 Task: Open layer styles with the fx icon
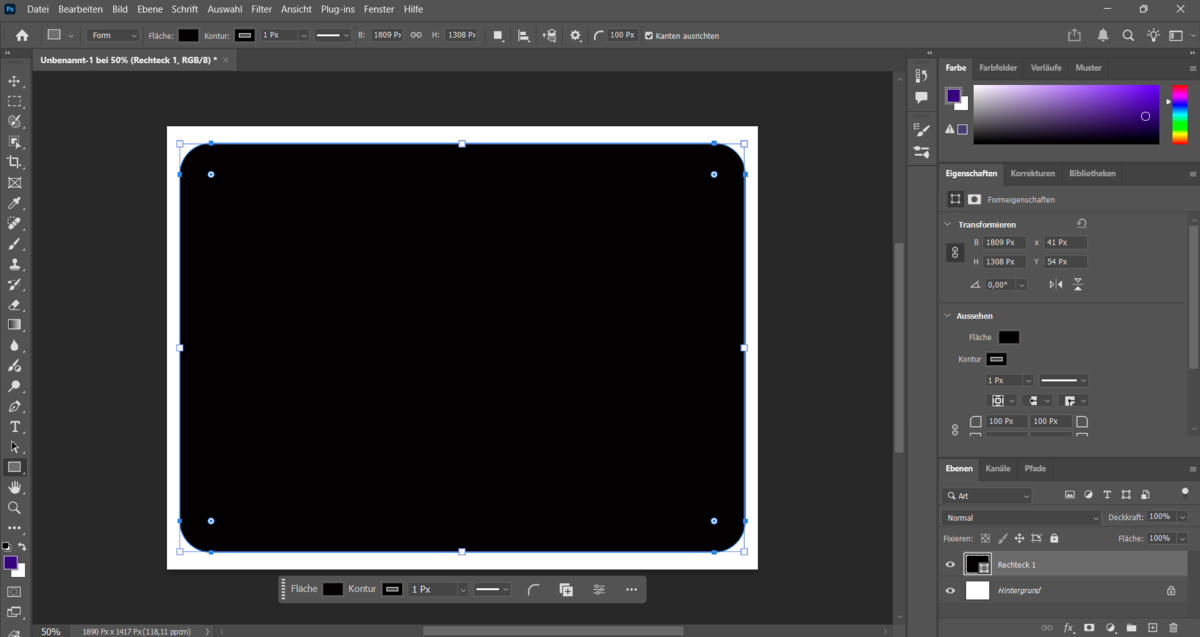(1068, 627)
